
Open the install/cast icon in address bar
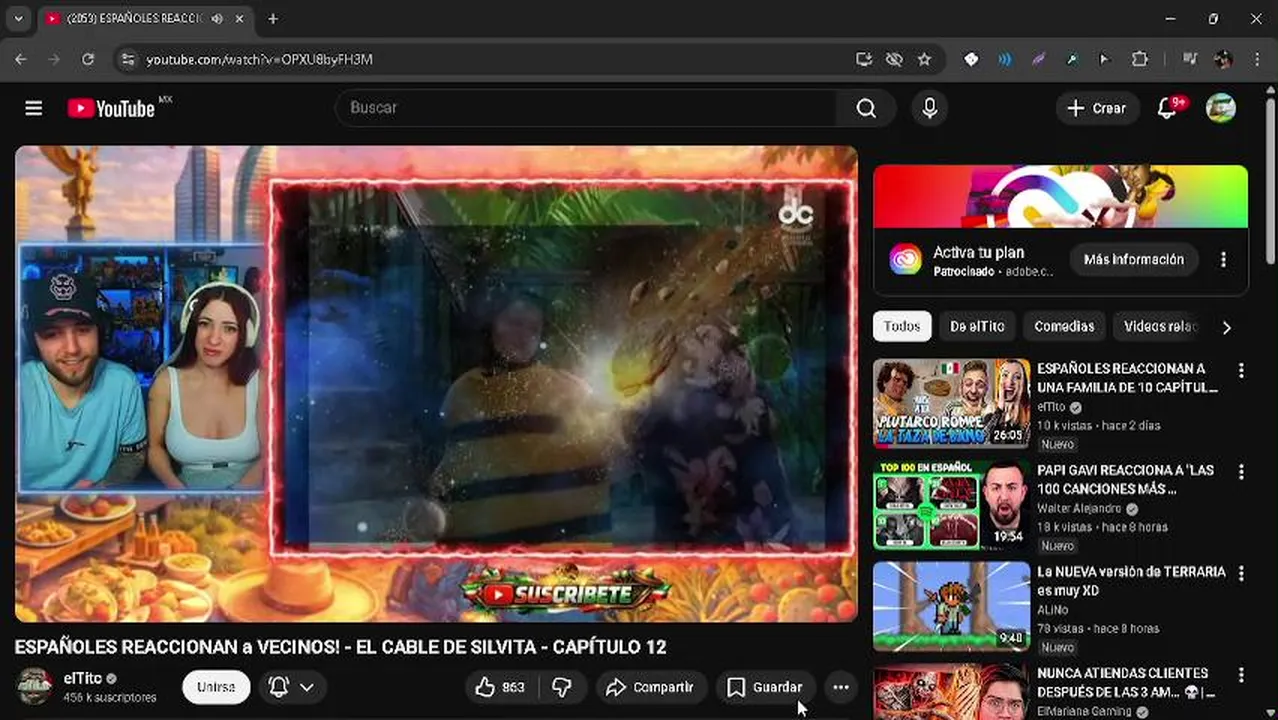[864, 59]
